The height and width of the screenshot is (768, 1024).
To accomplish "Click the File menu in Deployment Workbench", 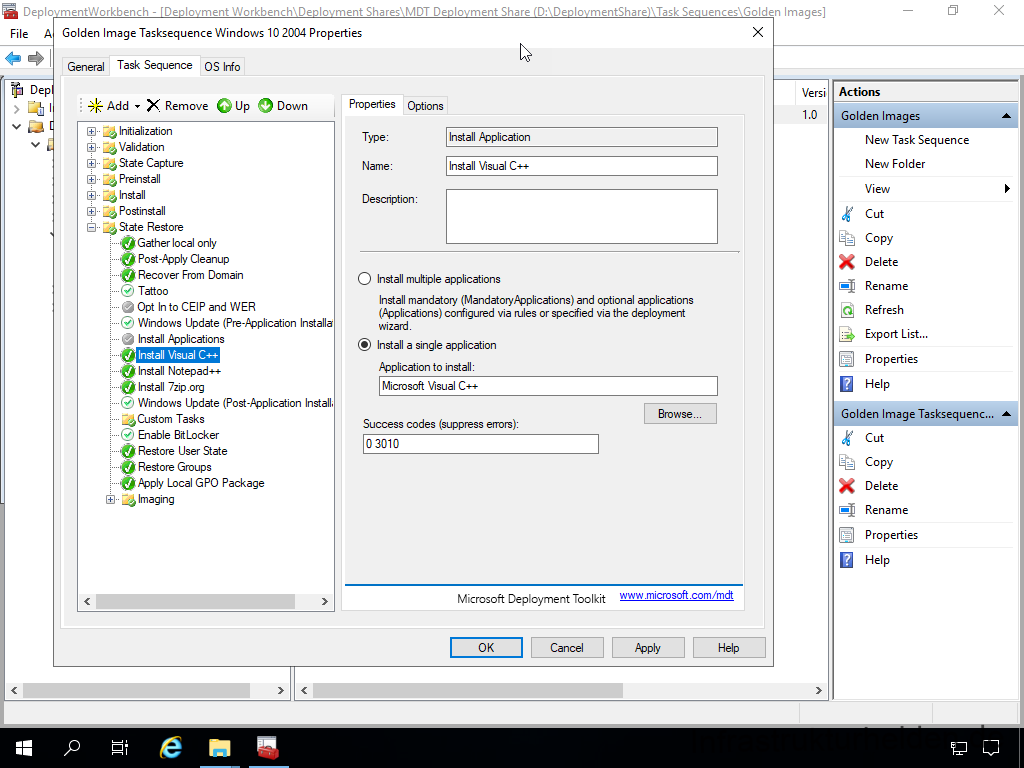I will 19,33.
